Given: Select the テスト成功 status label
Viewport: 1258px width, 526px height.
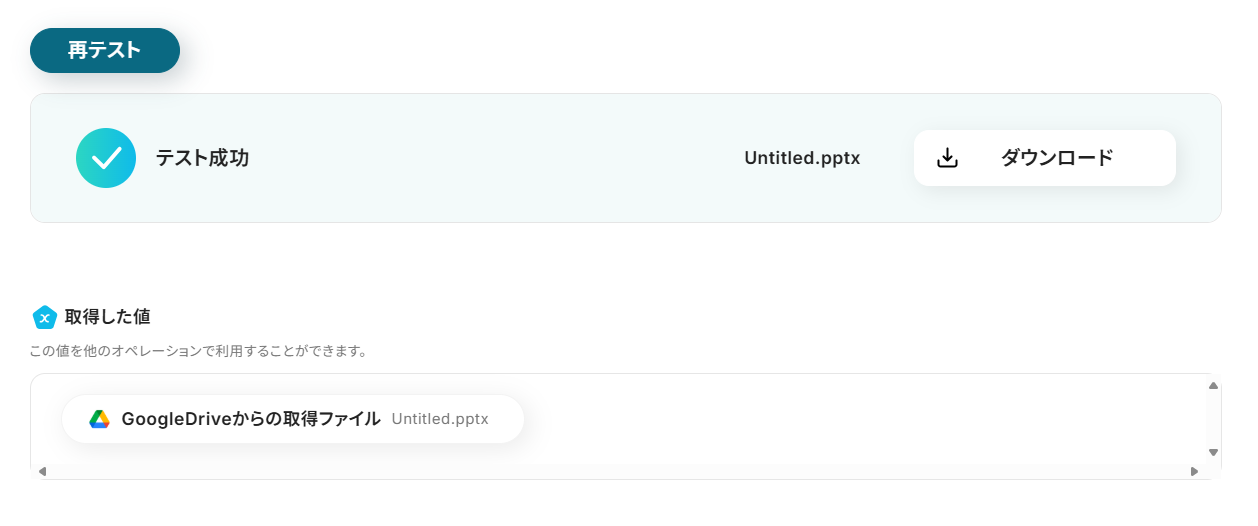Looking at the screenshot, I should [202, 158].
